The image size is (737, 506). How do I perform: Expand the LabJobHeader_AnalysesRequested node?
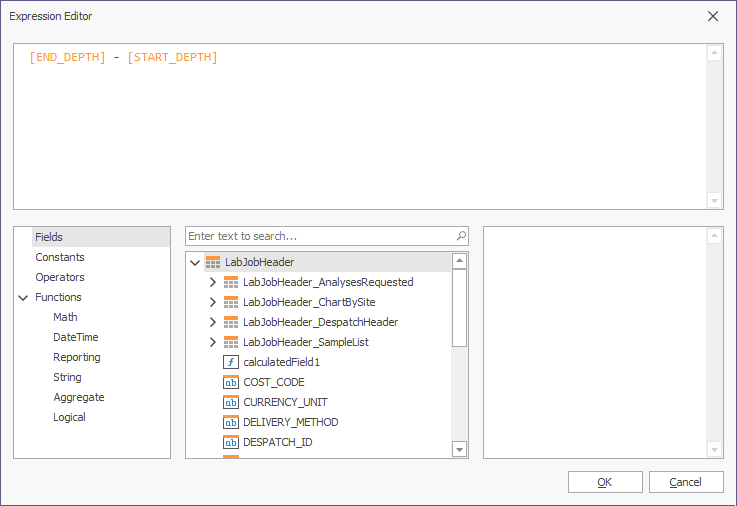(x=212, y=282)
